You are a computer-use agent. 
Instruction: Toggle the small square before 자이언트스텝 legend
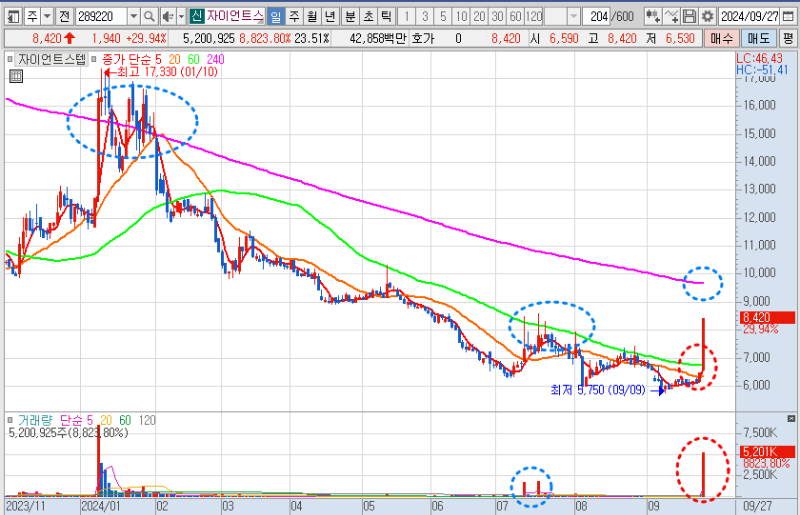tap(10, 59)
